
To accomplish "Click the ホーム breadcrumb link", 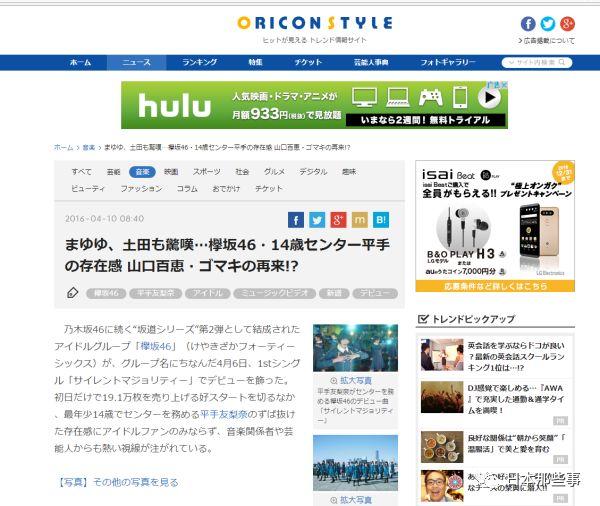I will click(64, 147).
